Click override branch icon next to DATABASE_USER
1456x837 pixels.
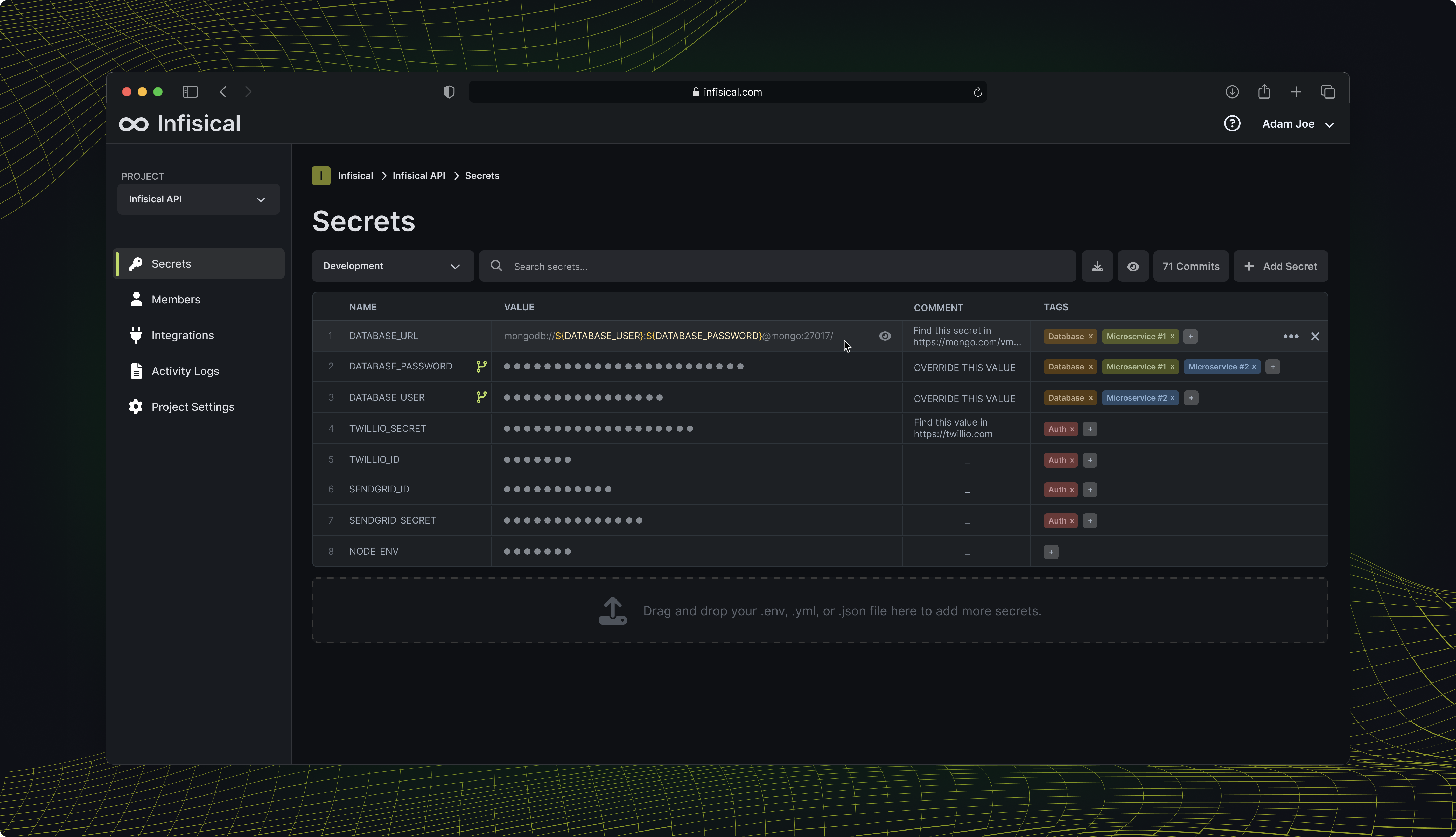click(x=481, y=397)
